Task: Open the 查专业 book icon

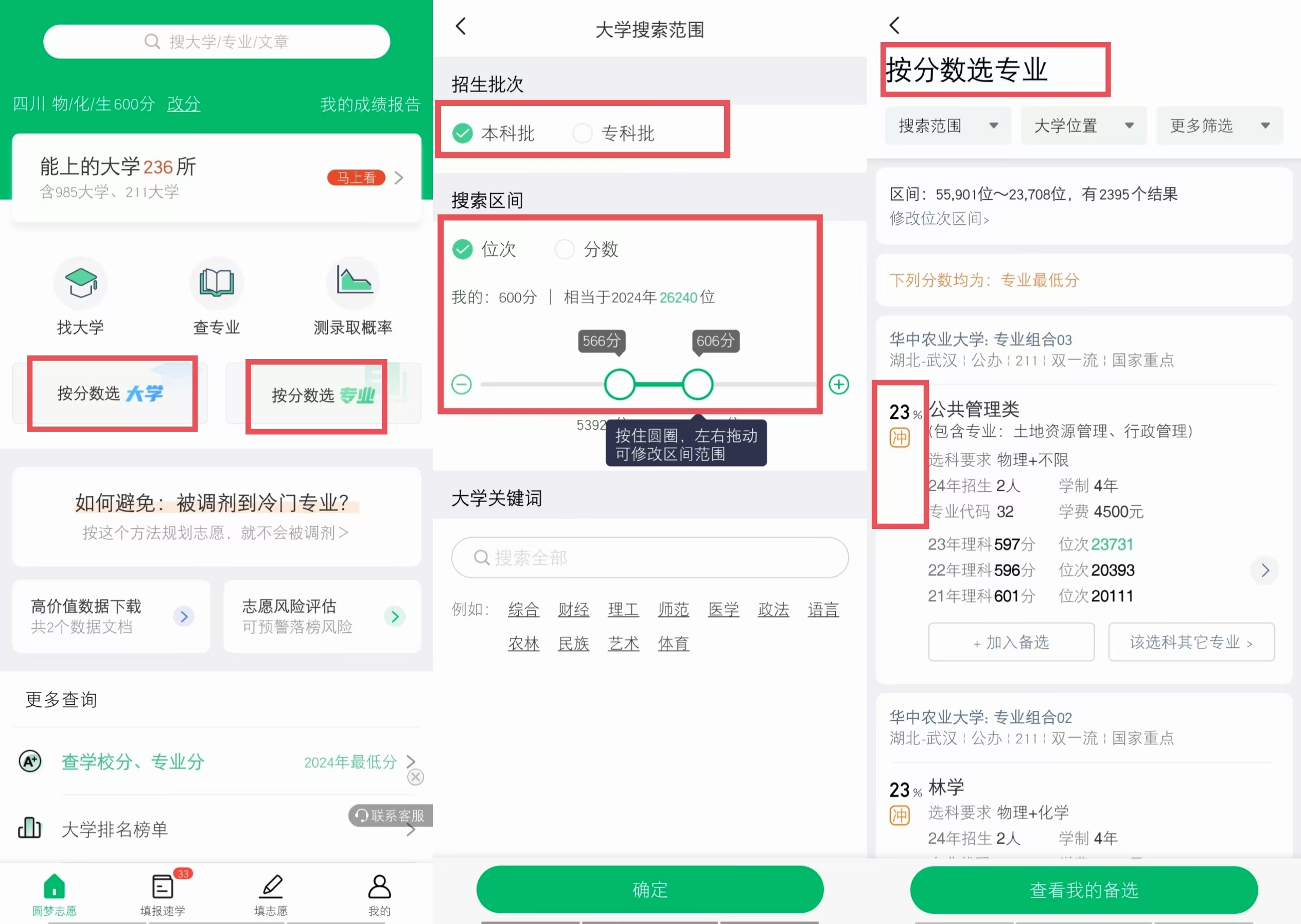Action: 216,283
